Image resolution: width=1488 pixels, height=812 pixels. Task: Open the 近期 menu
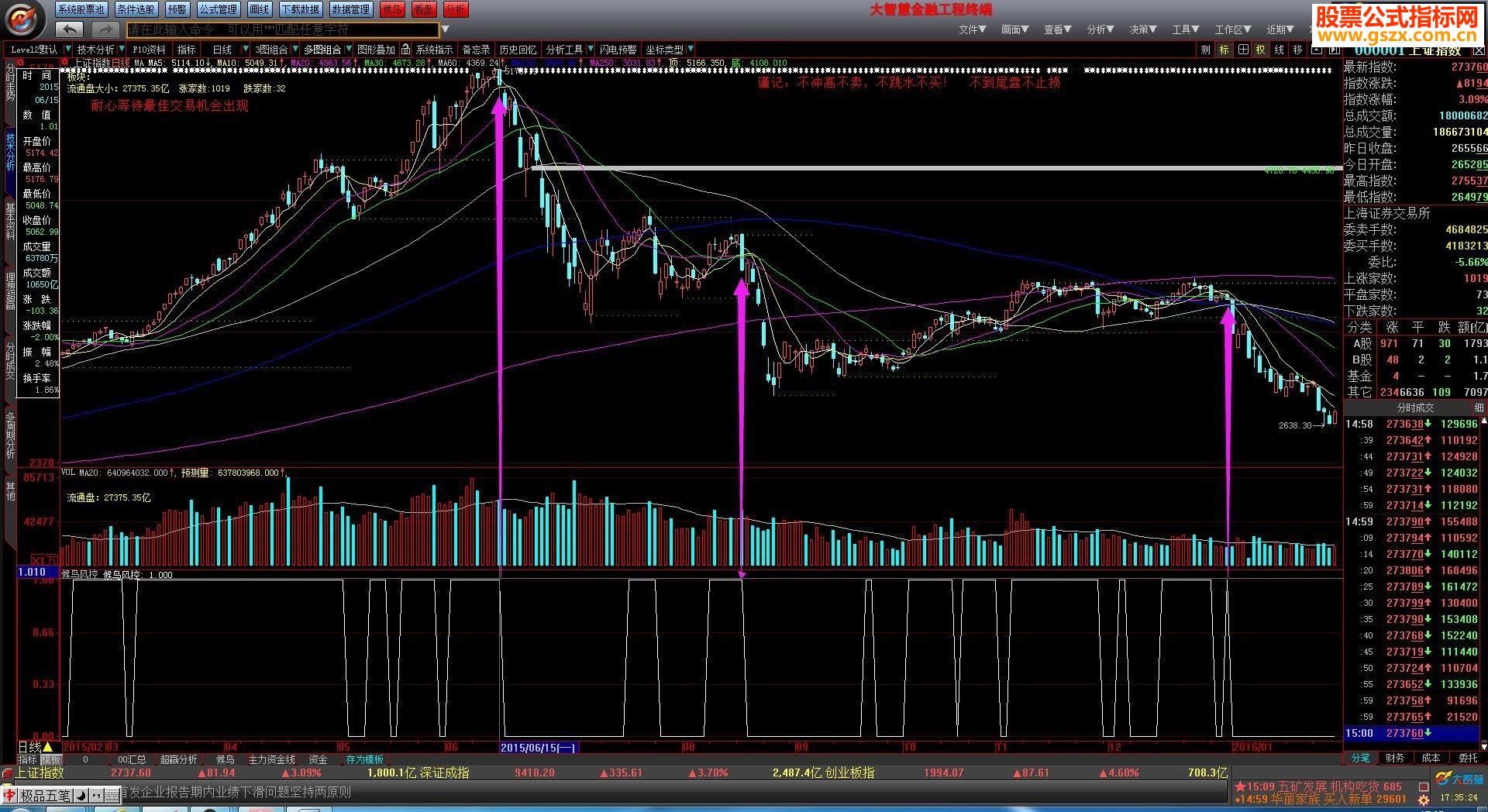click(1280, 29)
